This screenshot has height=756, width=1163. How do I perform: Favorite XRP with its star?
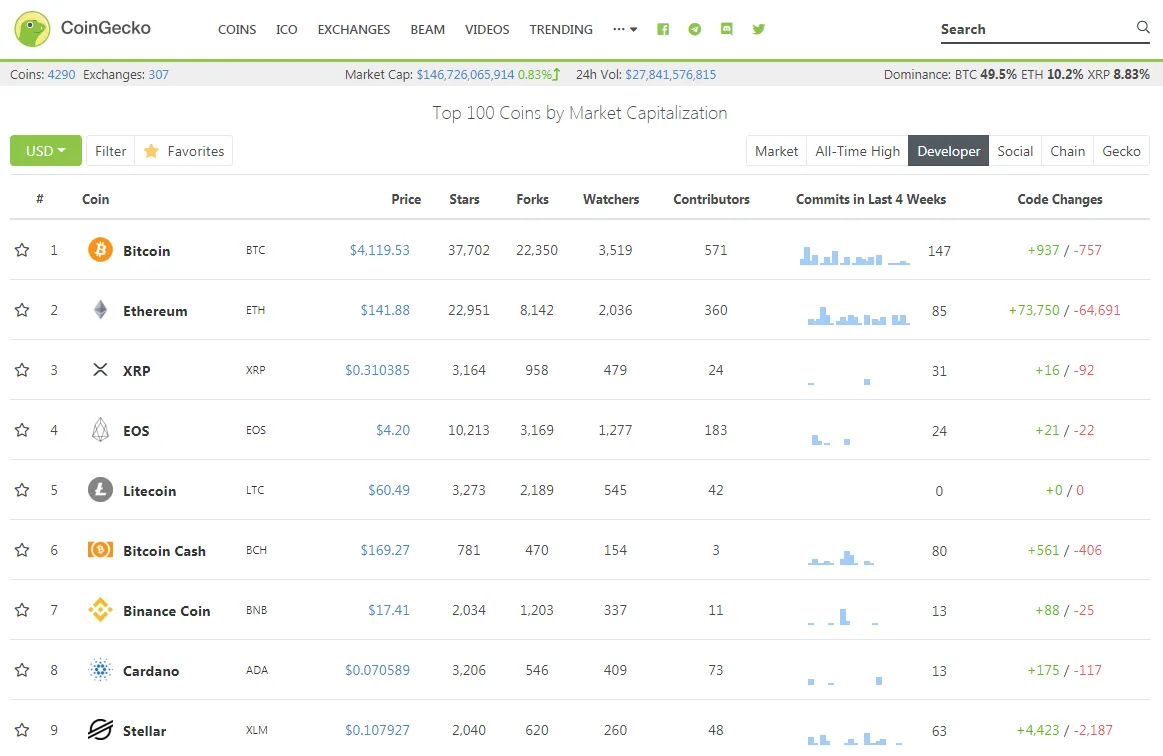tap(22, 370)
